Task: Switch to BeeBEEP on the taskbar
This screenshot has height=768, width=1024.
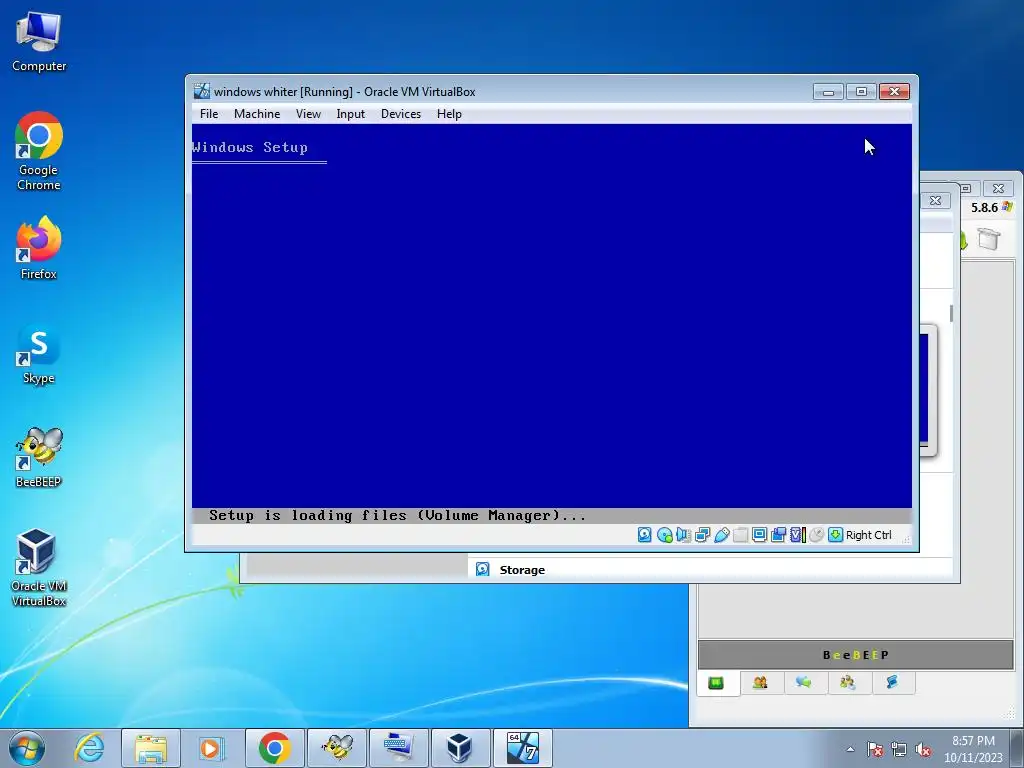Action: pyautogui.click(x=337, y=748)
